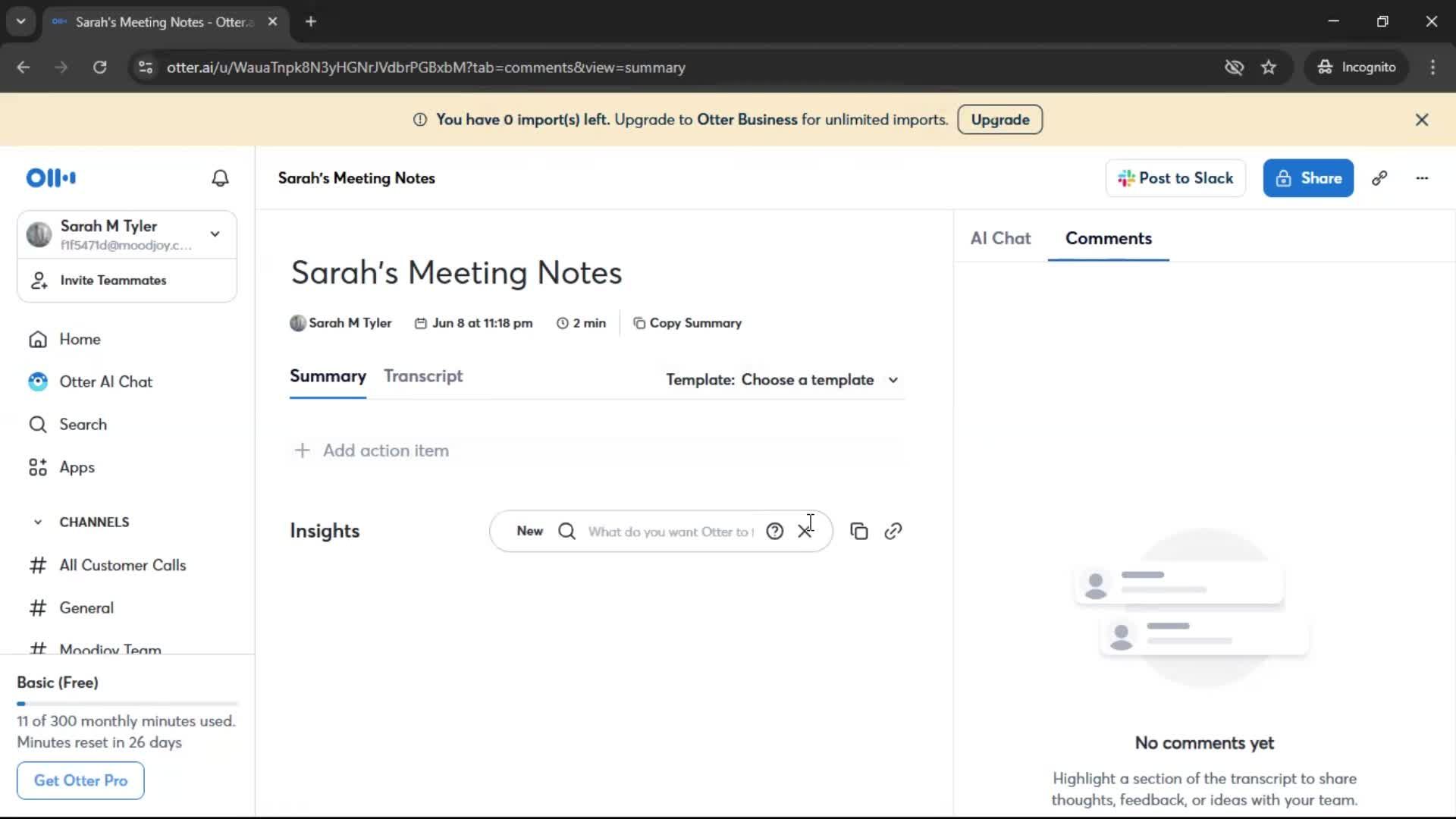Click the third-party cookies blocked eye icon
The image size is (1456, 819).
tap(1234, 67)
